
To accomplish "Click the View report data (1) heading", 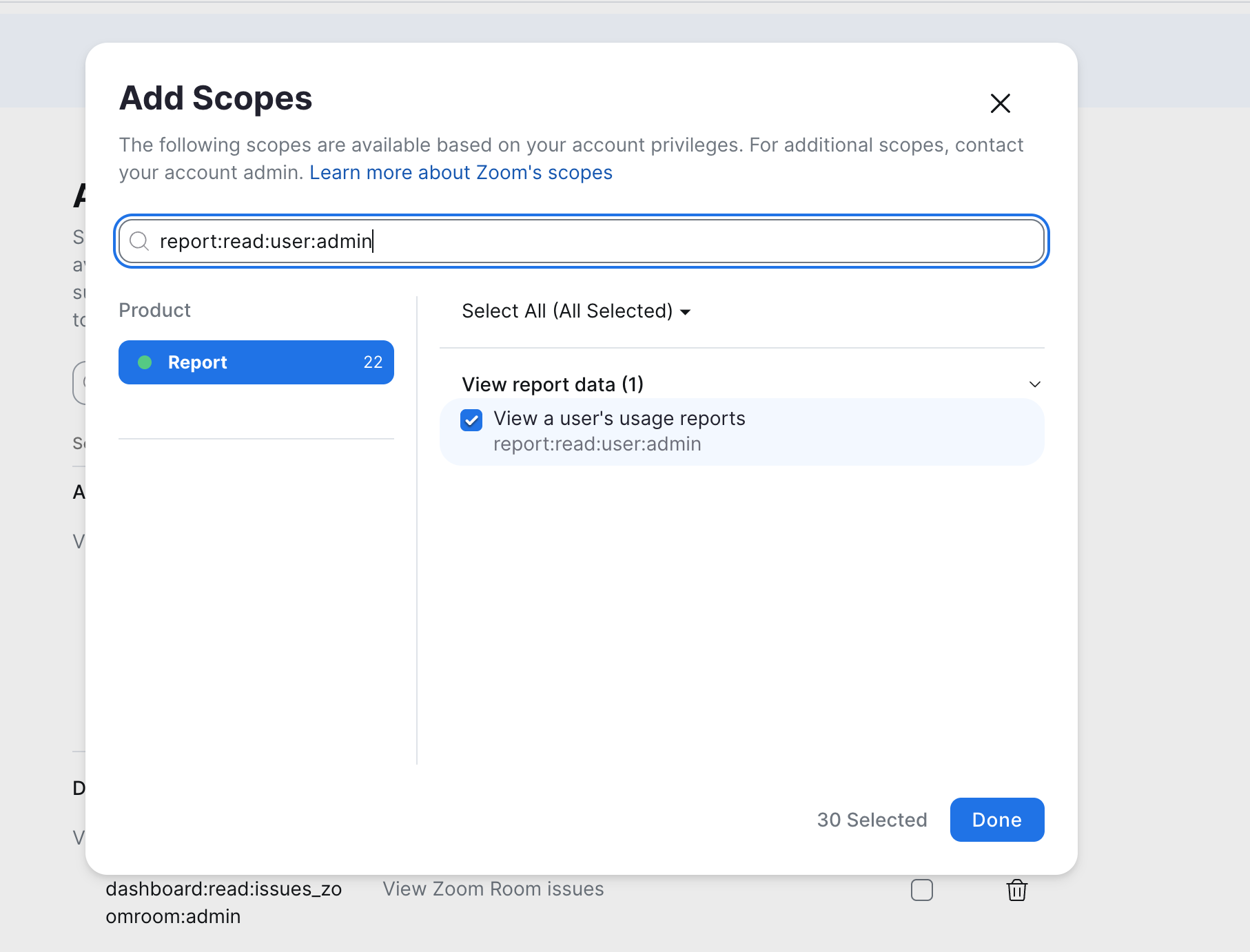I will point(553,384).
